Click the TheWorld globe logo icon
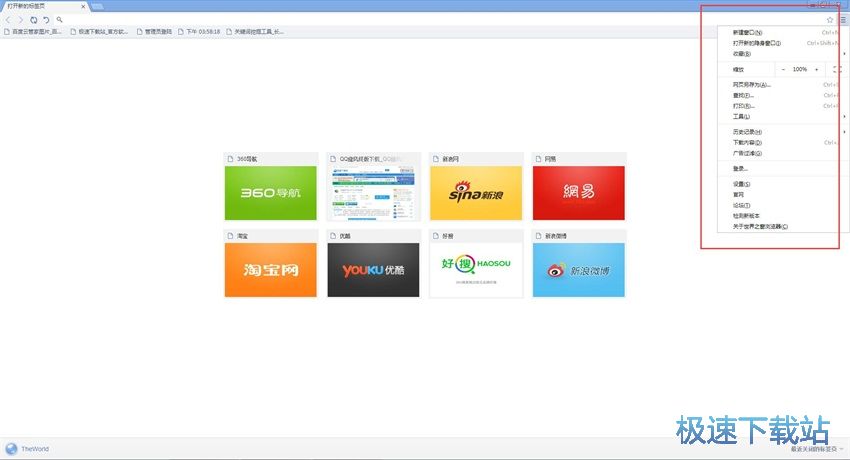 click(x=11, y=449)
